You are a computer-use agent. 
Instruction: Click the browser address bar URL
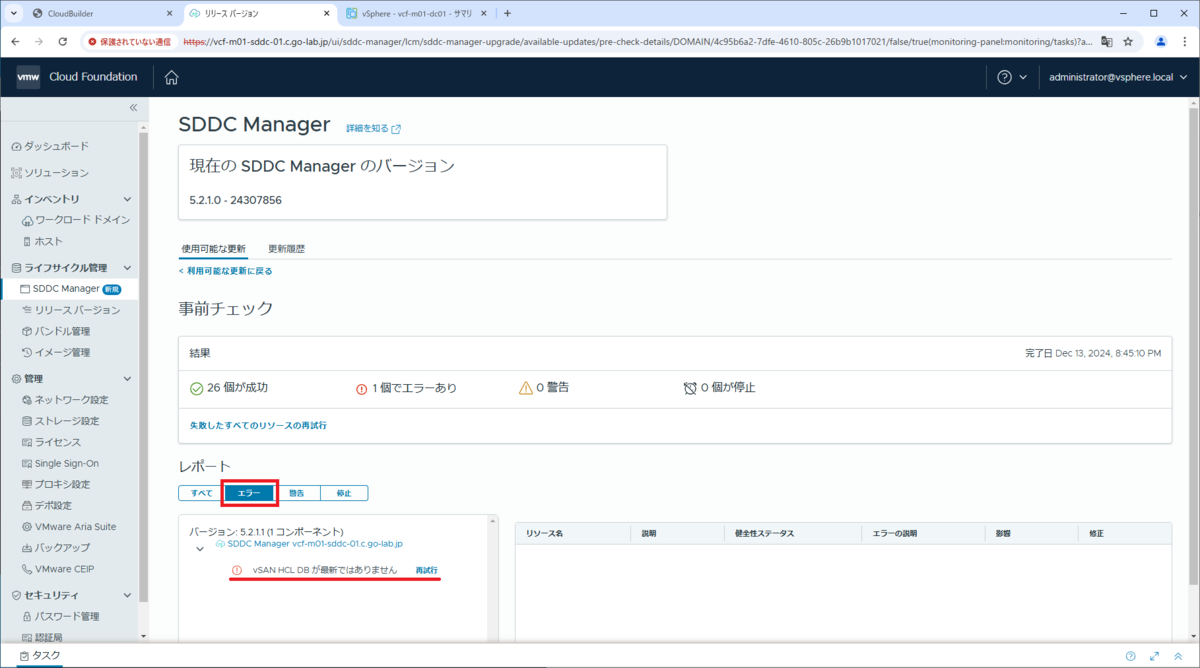click(638, 42)
